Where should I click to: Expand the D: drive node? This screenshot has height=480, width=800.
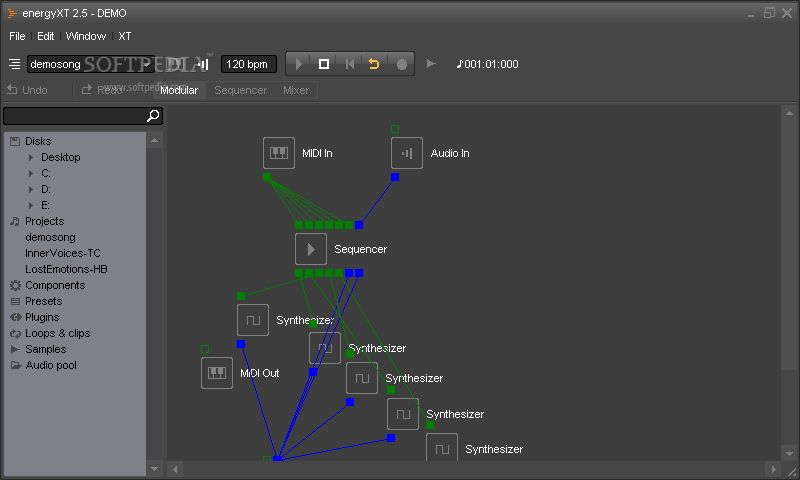pyautogui.click(x=31, y=189)
